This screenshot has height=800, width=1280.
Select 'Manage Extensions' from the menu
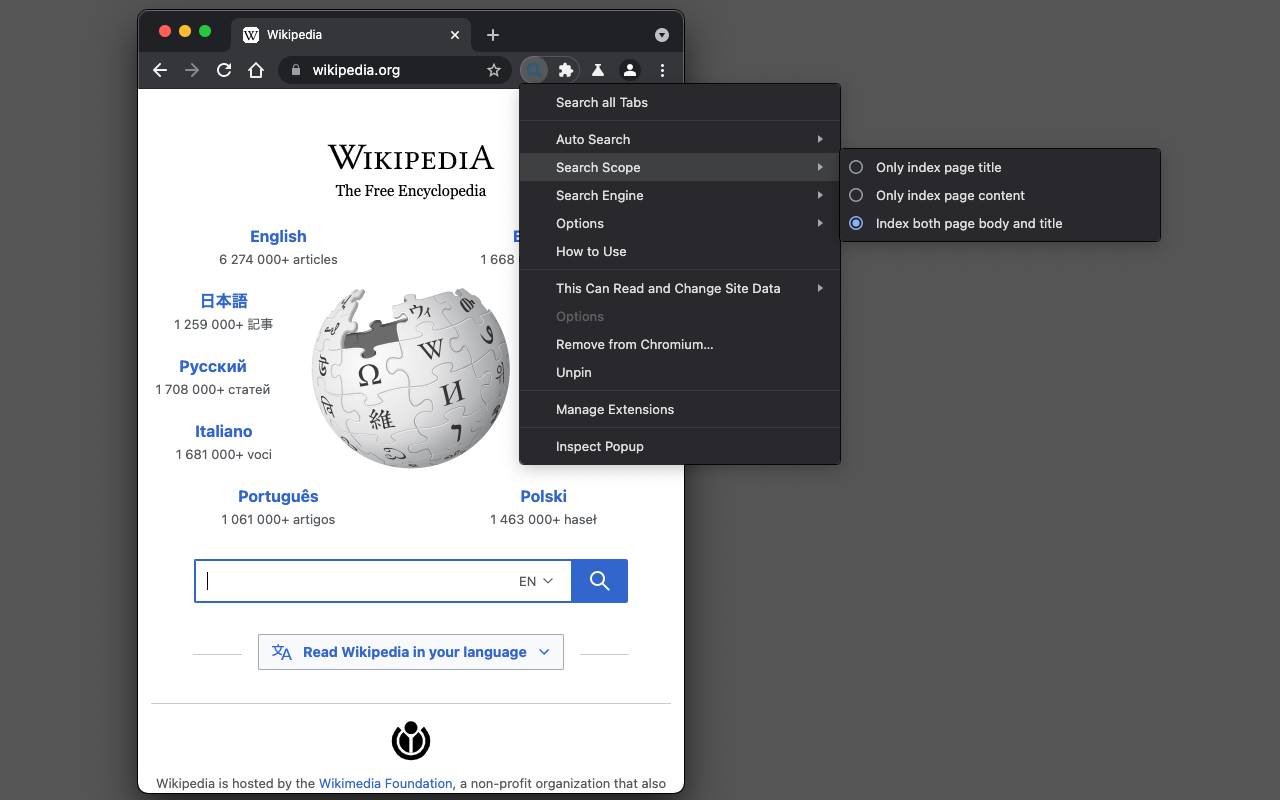click(x=615, y=409)
